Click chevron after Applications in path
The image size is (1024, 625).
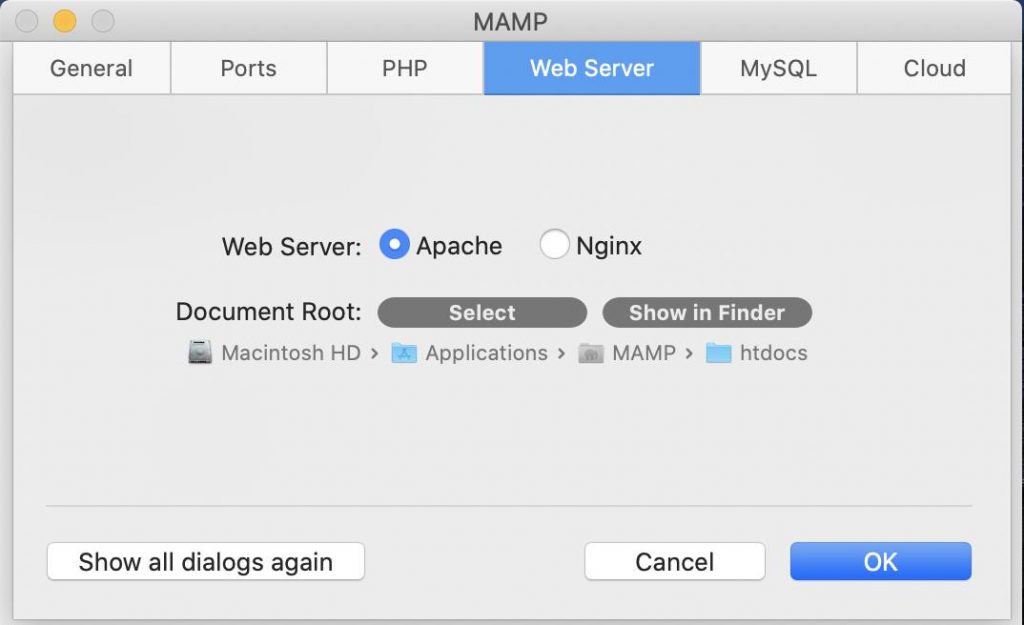click(x=562, y=353)
